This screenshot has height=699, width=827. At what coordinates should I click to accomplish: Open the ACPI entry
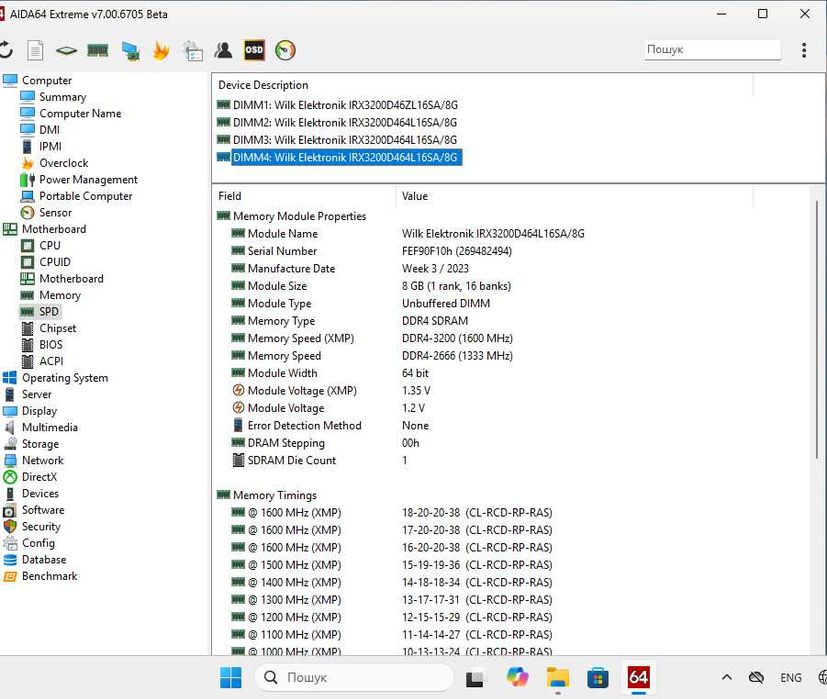(51, 361)
